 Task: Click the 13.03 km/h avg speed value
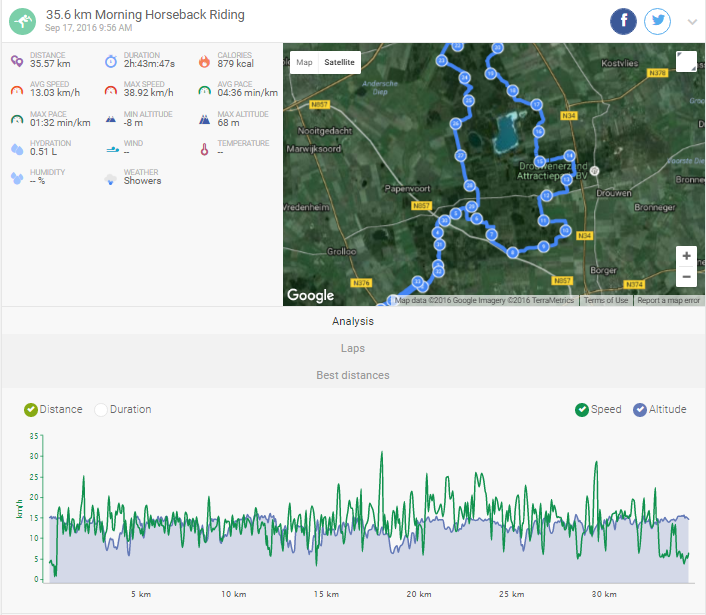55,93
